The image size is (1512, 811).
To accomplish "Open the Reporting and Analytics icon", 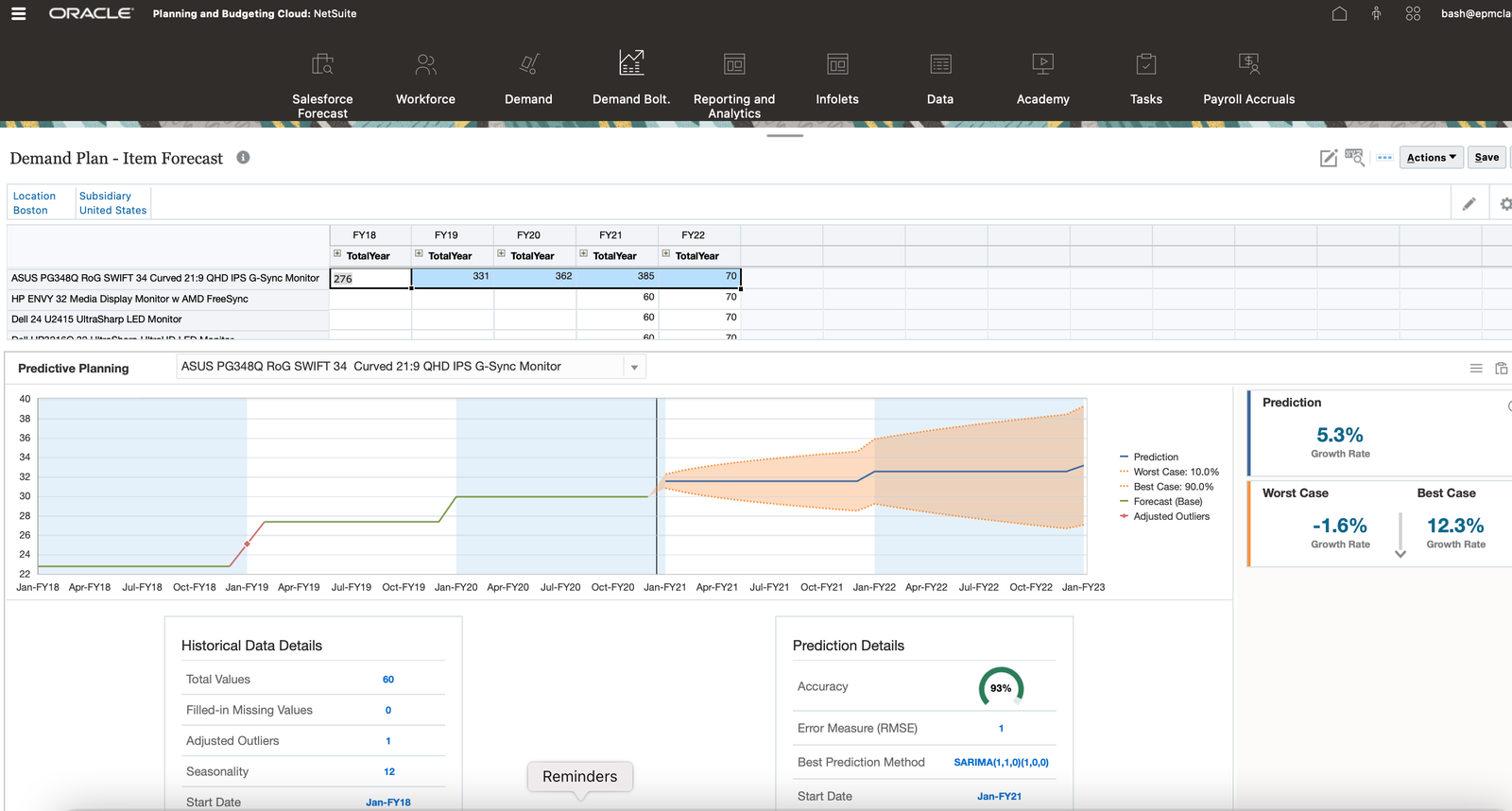I will [x=734, y=63].
